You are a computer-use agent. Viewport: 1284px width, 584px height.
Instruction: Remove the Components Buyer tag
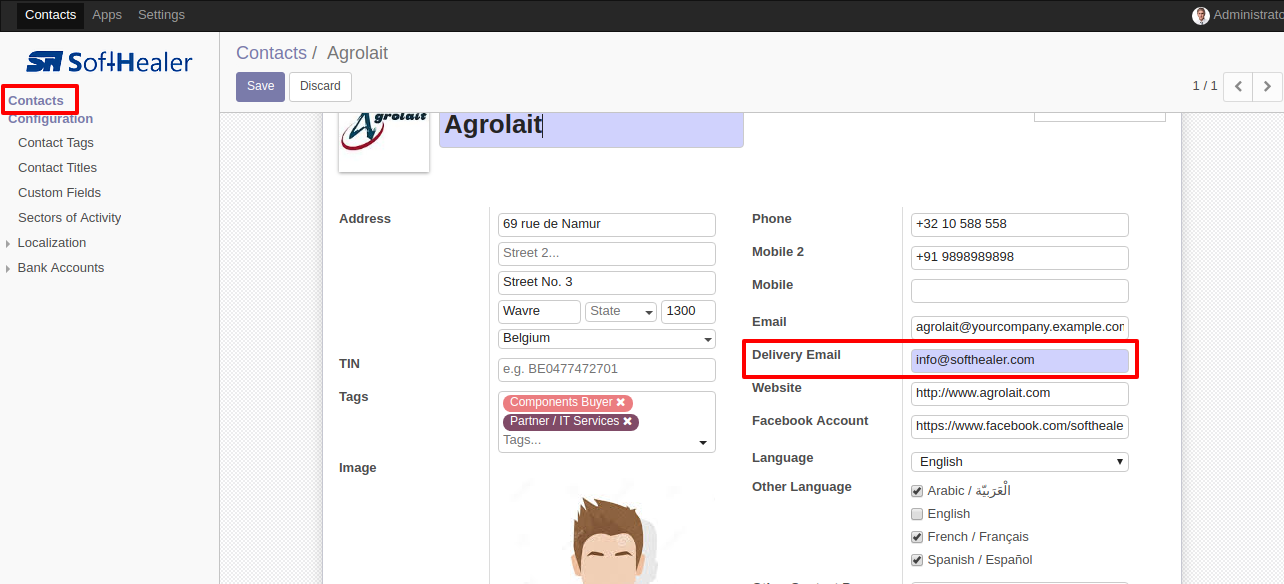[621, 402]
